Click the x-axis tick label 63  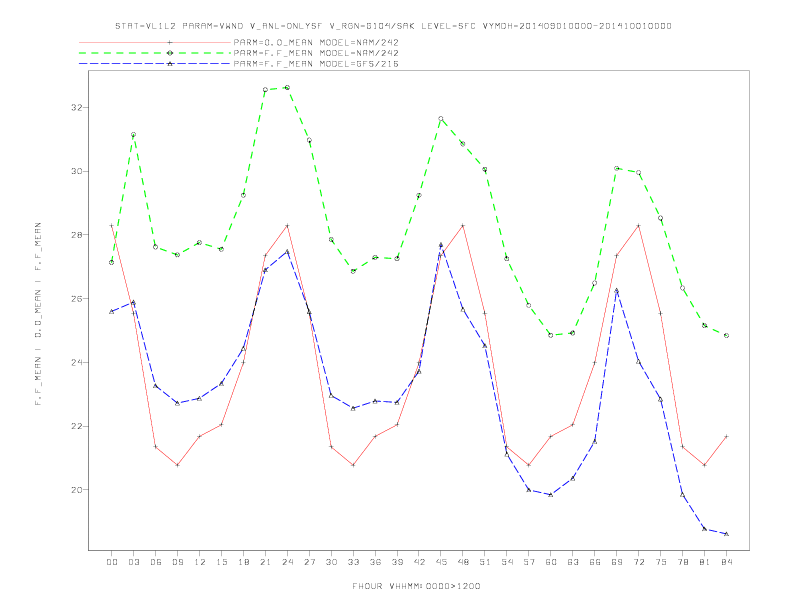click(x=573, y=562)
